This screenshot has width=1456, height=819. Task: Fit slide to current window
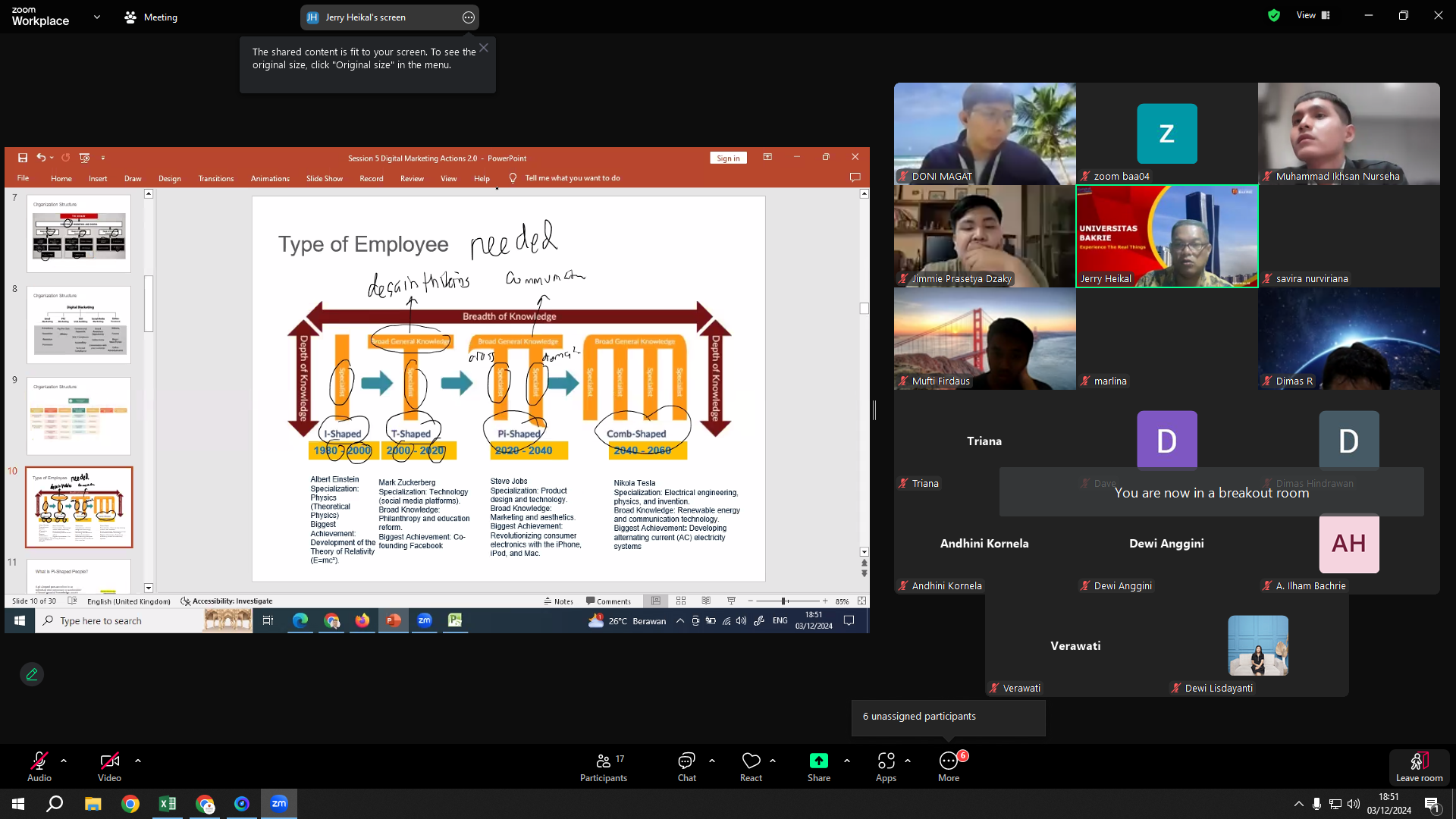[861, 601]
